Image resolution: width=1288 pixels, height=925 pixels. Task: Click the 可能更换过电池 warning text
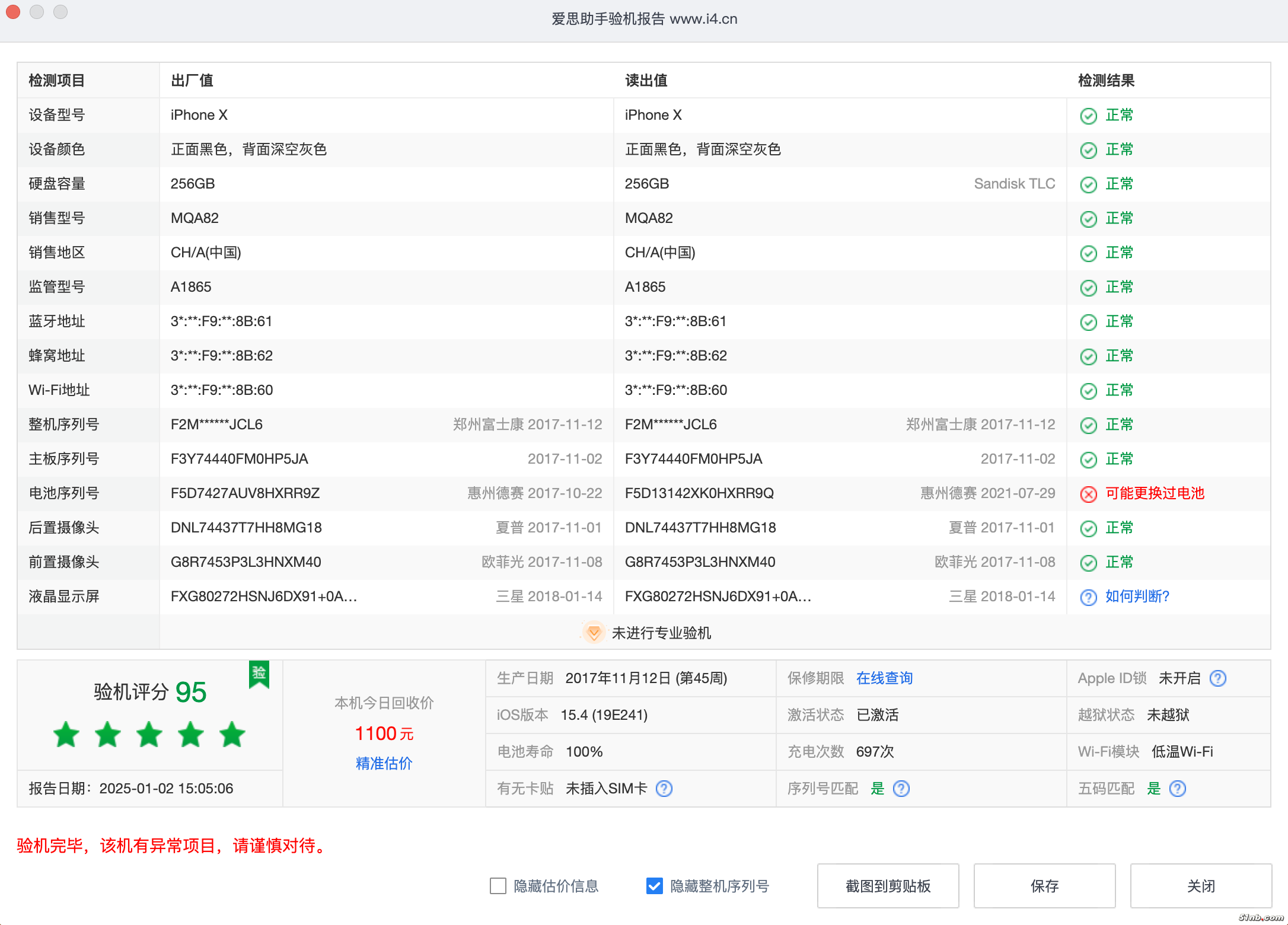pyautogui.click(x=1155, y=493)
